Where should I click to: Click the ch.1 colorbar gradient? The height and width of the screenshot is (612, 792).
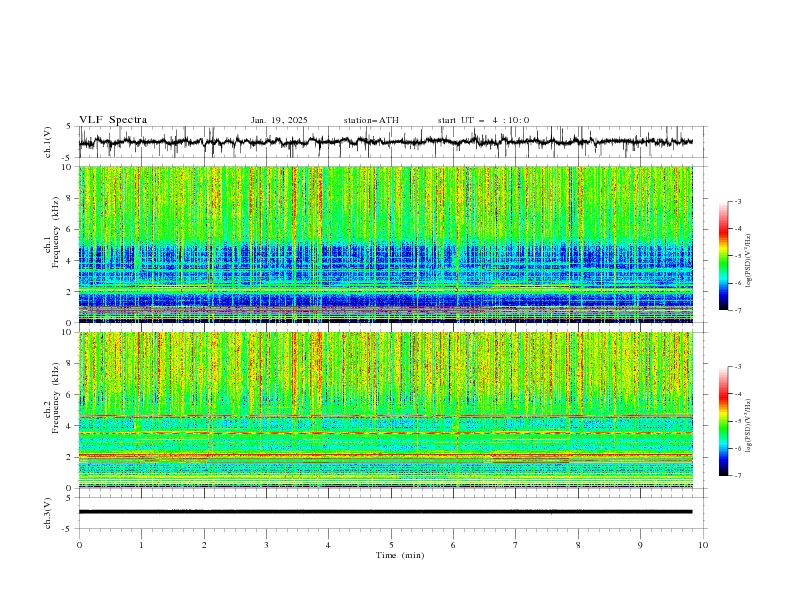(723, 256)
